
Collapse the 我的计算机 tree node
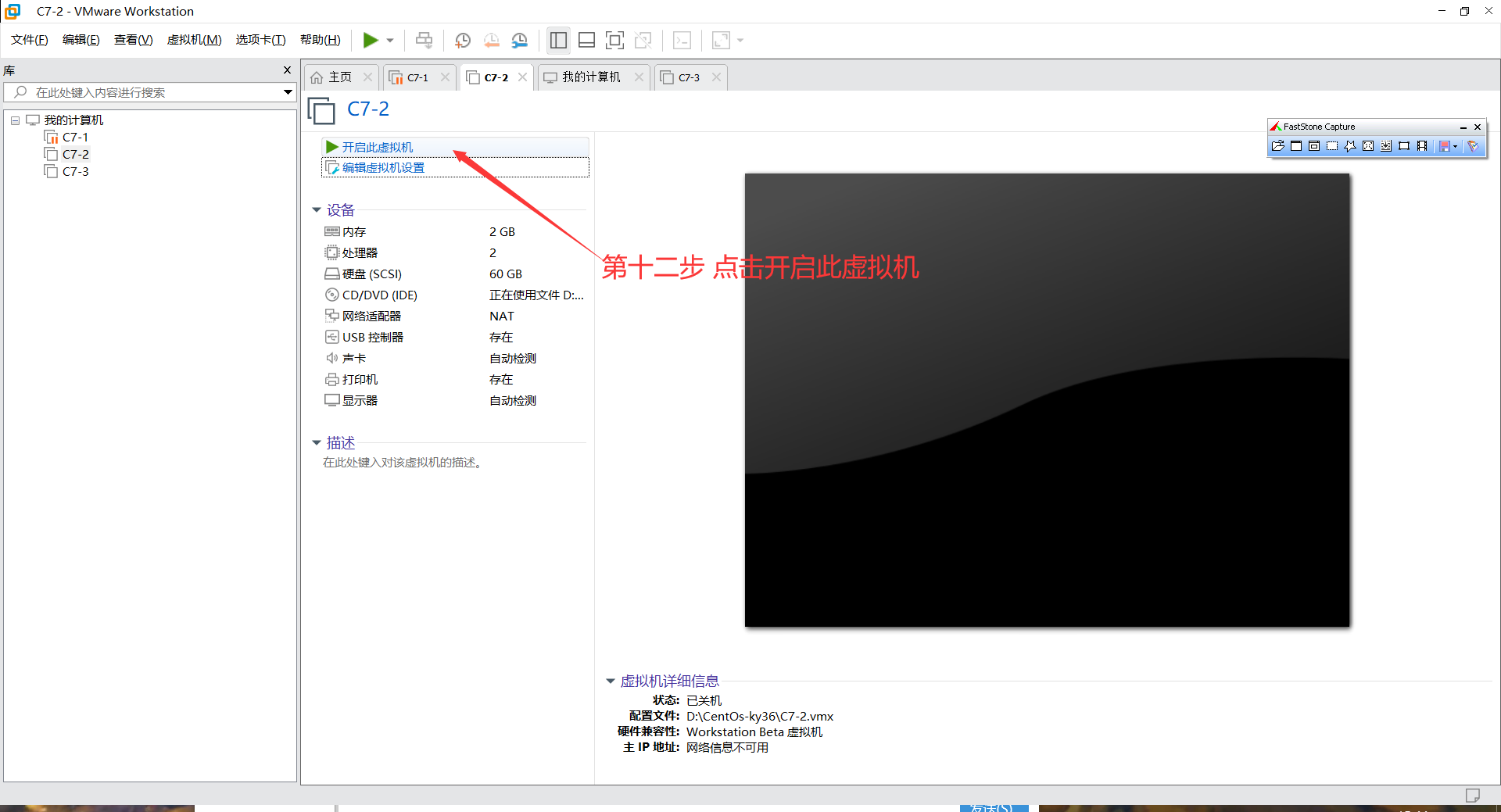15,120
